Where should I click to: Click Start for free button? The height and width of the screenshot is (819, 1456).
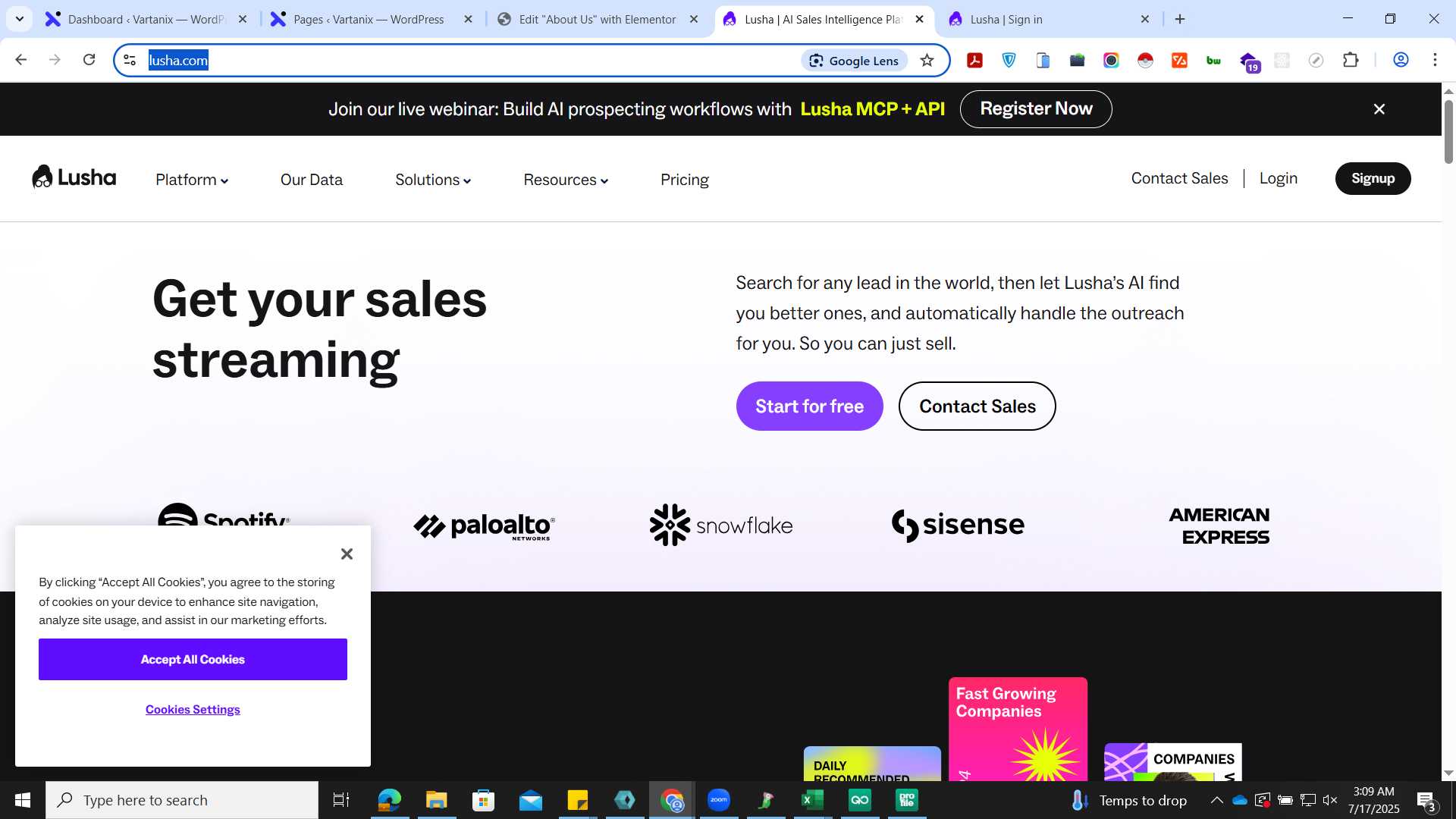coord(809,406)
